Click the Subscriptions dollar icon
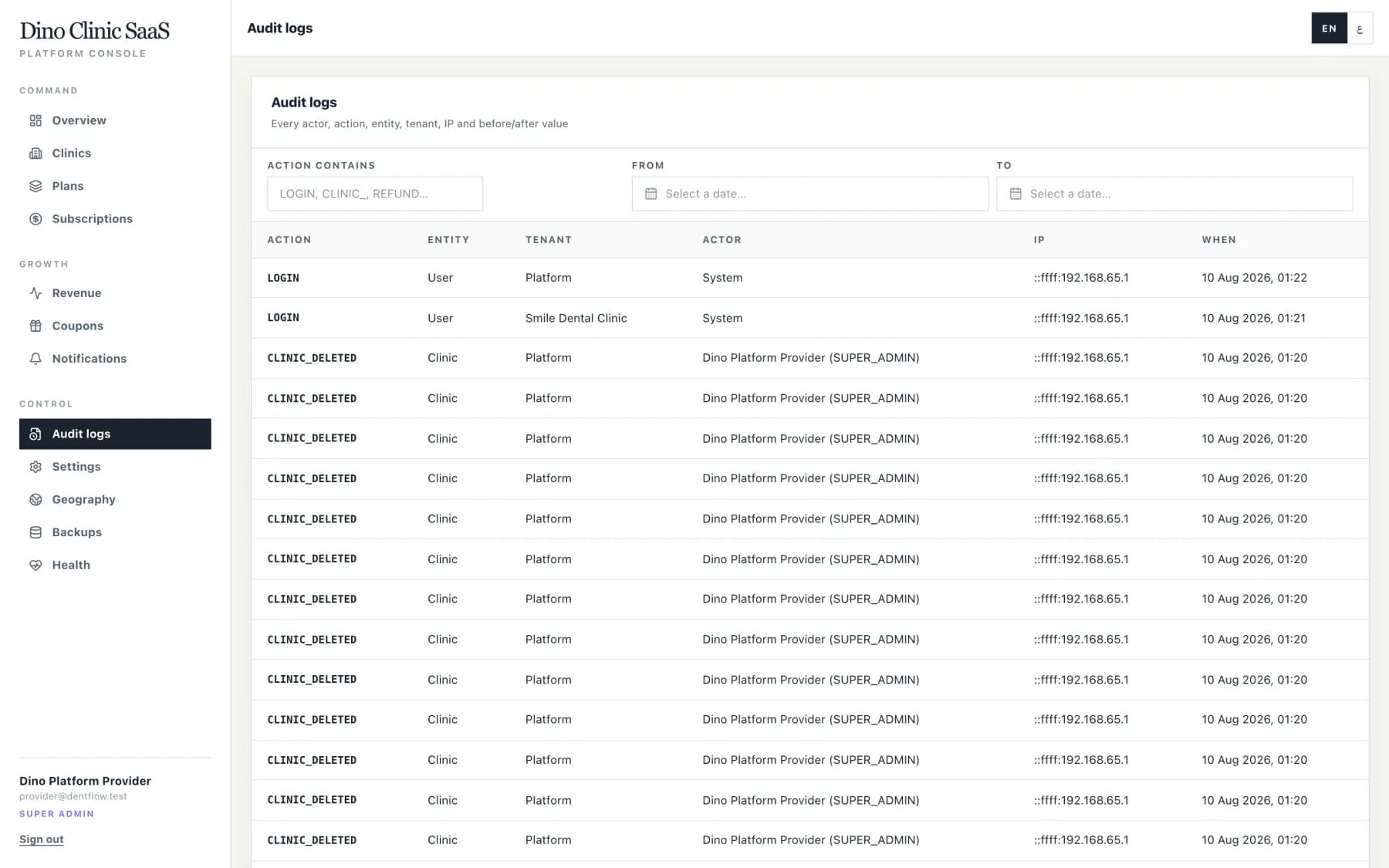This screenshot has height=868, width=1389. point(35,219)
